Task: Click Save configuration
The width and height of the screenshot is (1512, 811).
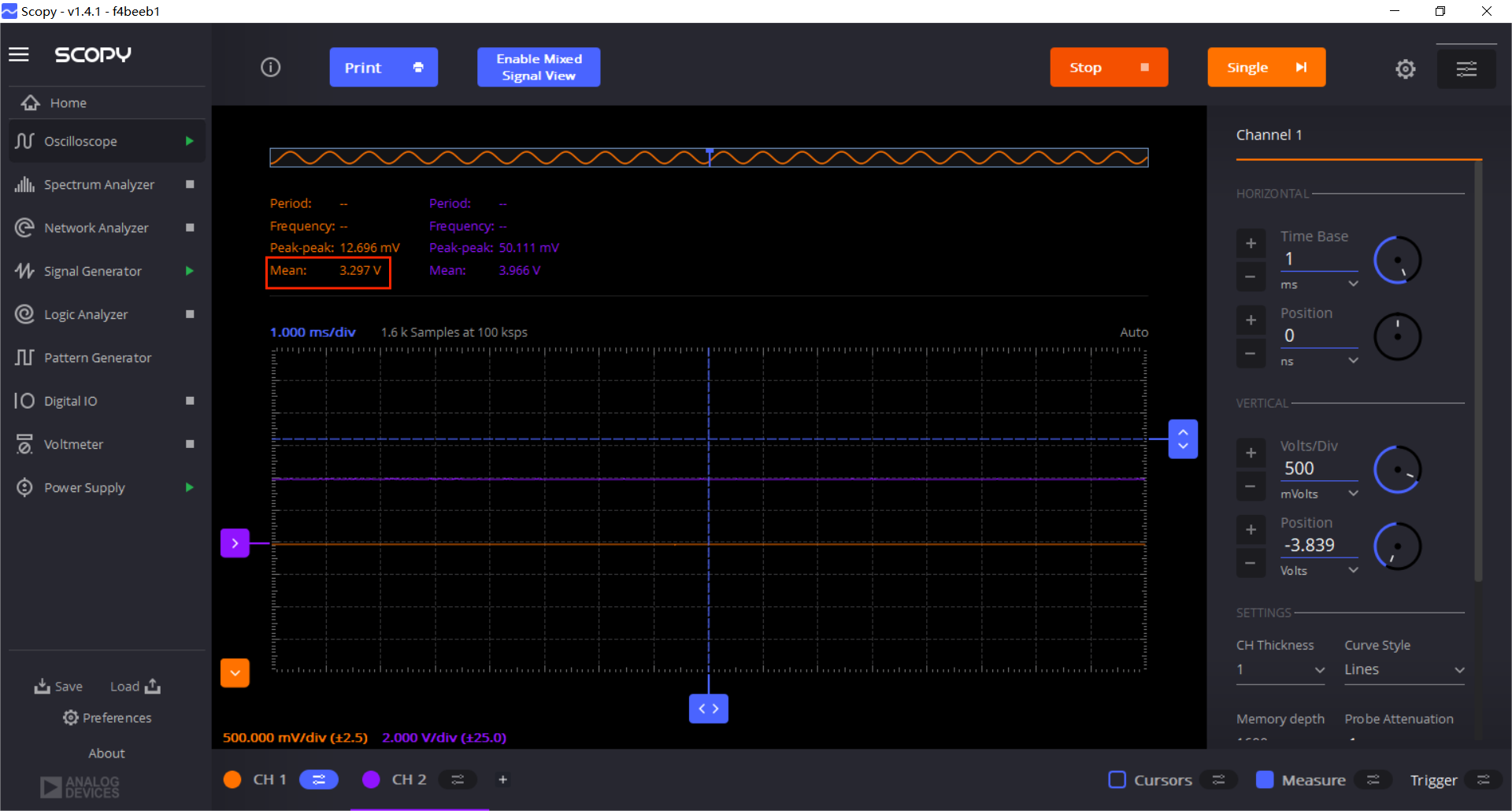Action: [x=58, y=687]
